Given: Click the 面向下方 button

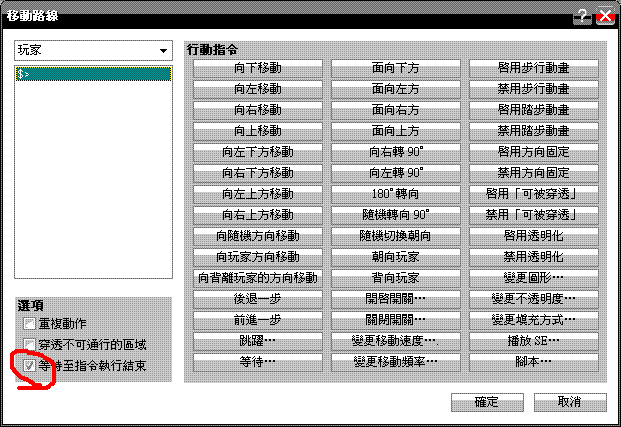Looking at the screenshot, I should pyautogui.click(x=396, y=68).
